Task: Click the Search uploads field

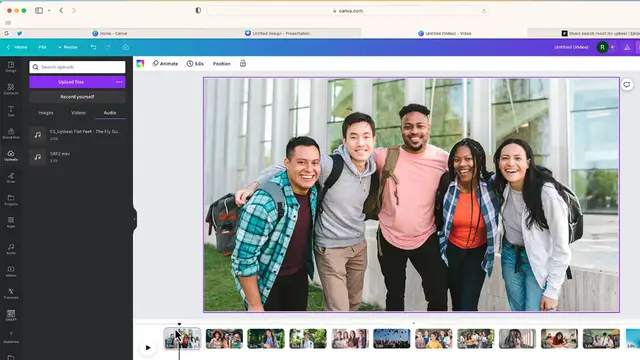Action: point(77,67)
